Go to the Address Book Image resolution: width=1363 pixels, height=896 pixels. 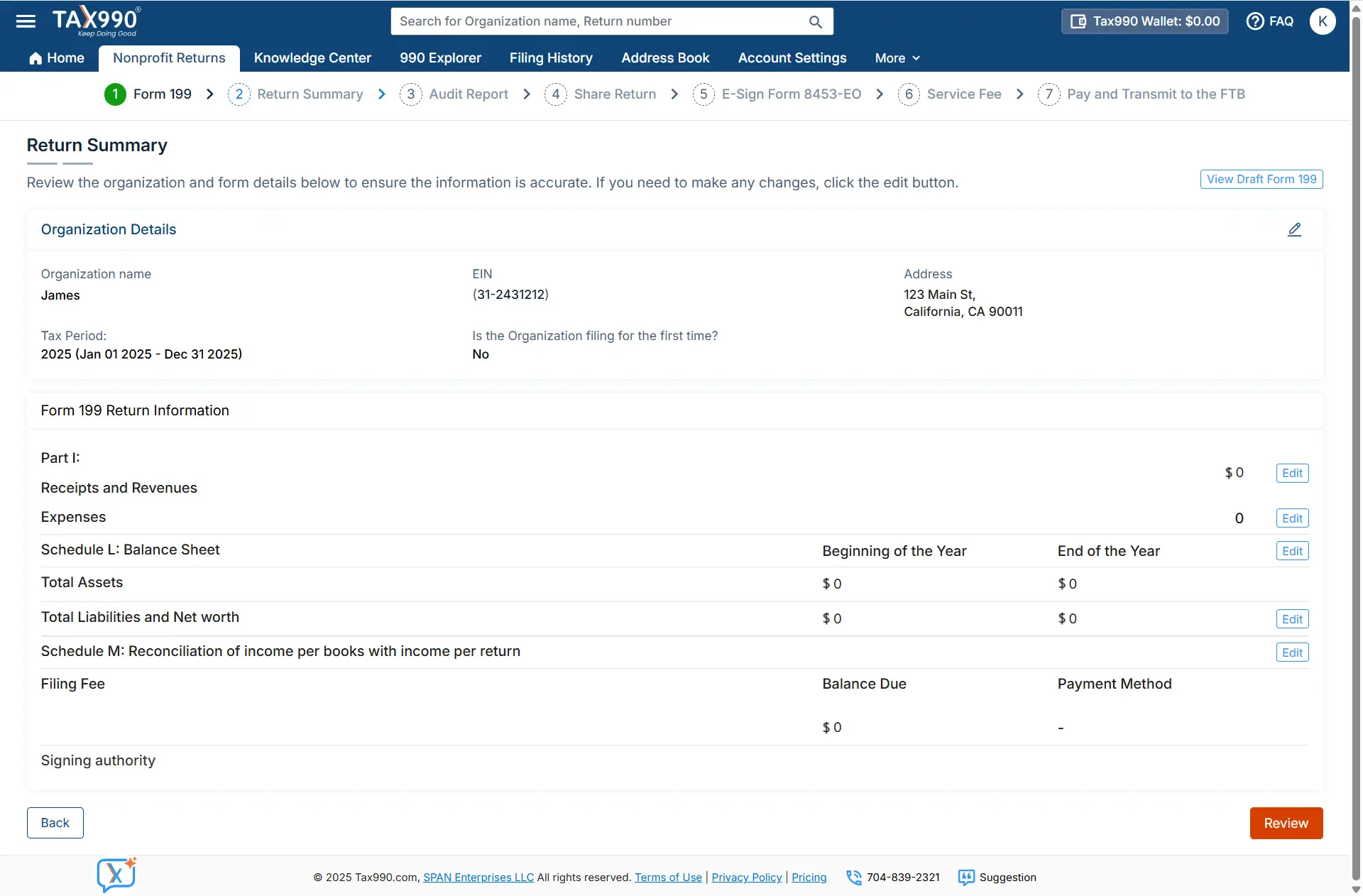tap(665, 58)
